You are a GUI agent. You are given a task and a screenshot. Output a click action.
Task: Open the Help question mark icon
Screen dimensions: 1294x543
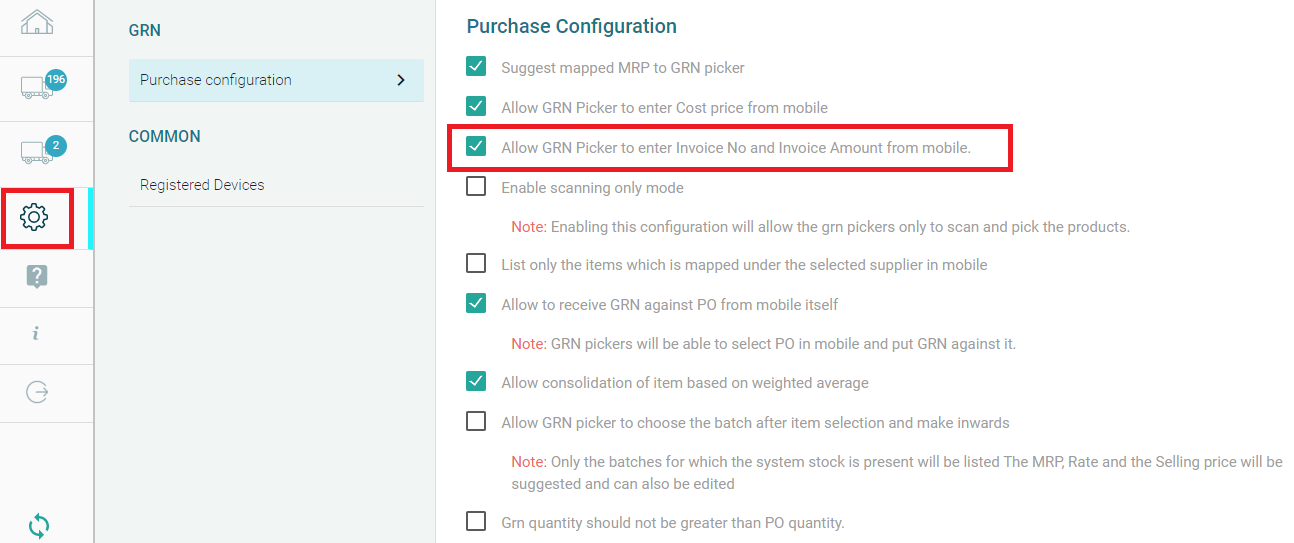[37, 277]
